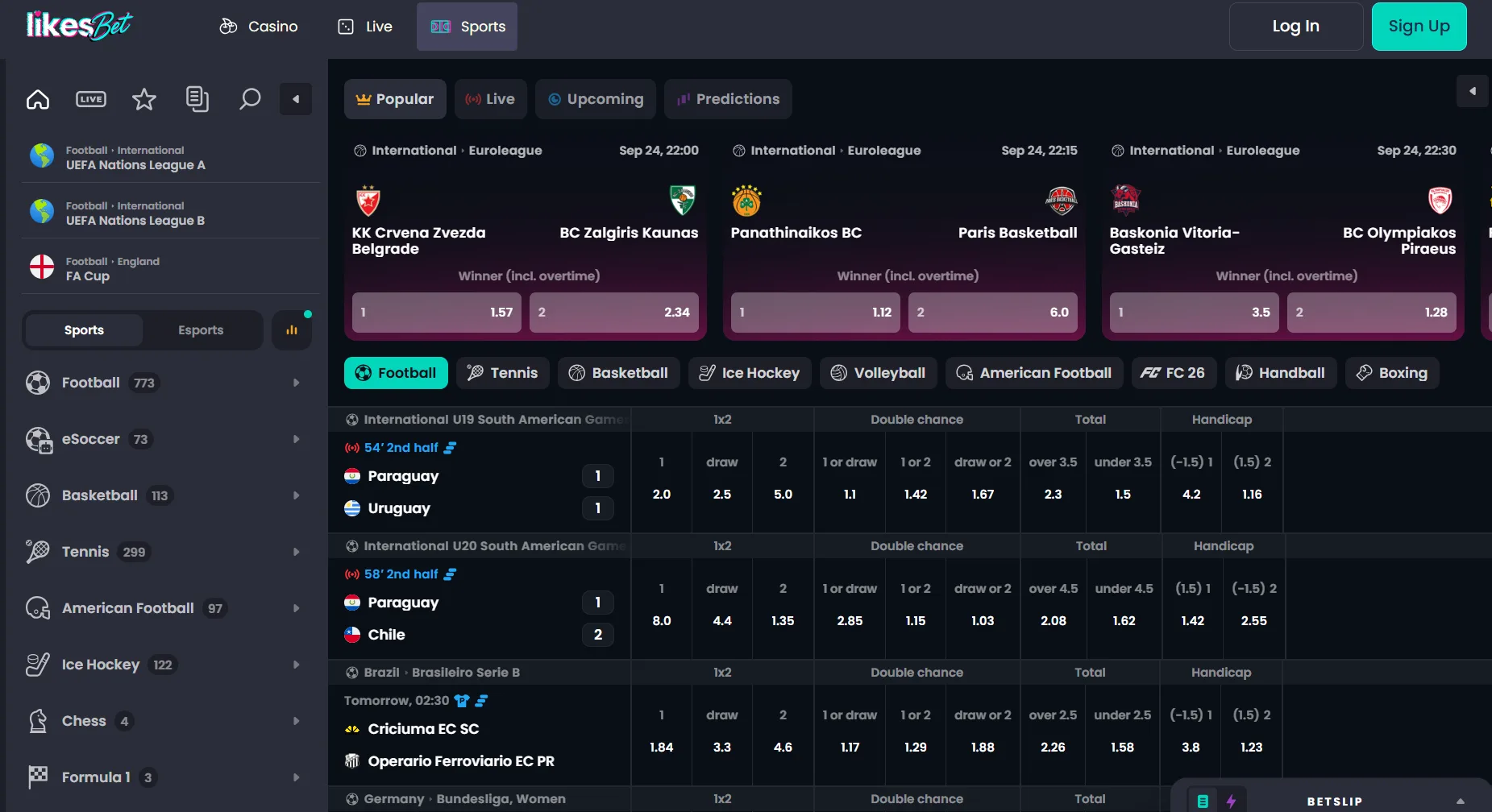The image size is (1492, 812).
Task: Select draw odds 2.5 Paraguay vs Uruguay
Action: pos(722,482)
